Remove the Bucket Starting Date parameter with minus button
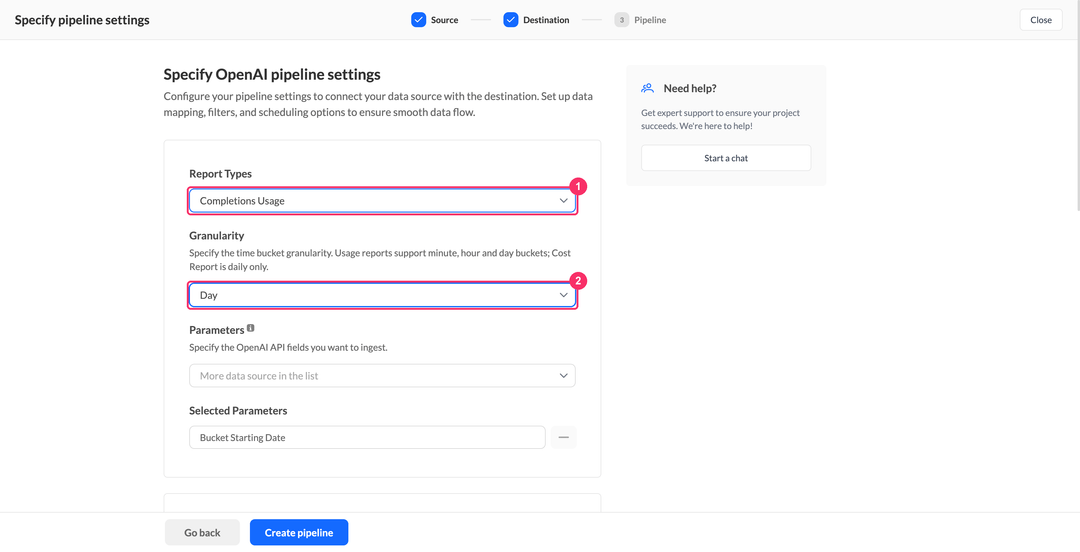Image resolution: width=1080 pixels, height=552 pixels. pyautogui.click(x=563, y=438)
